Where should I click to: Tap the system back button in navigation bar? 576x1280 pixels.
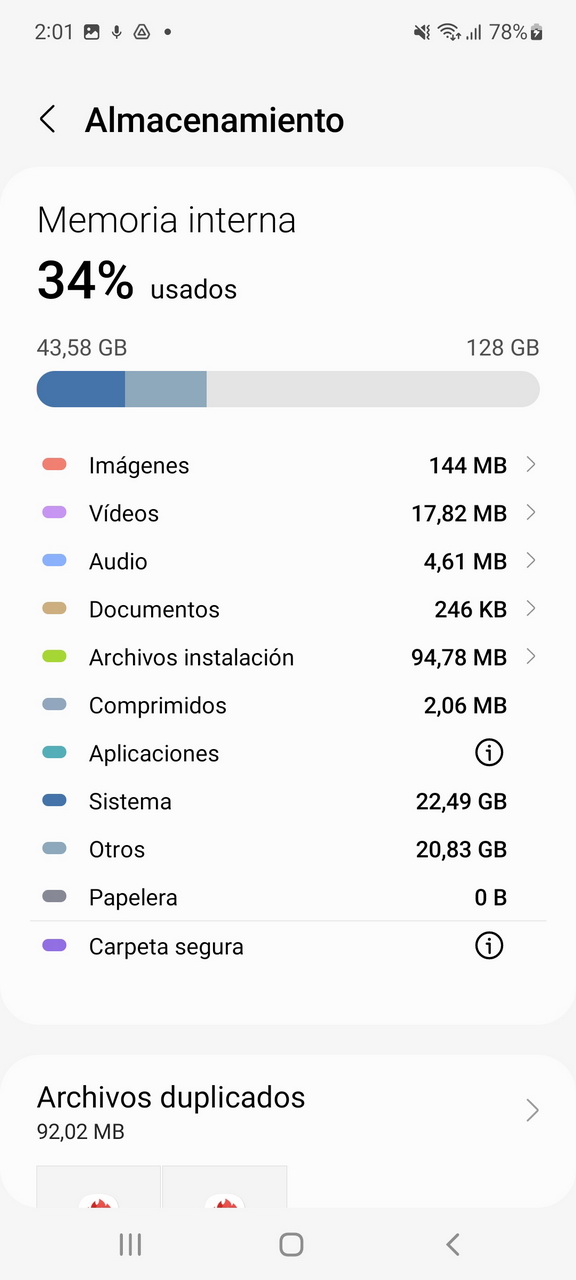click(x=452, y=1244)
